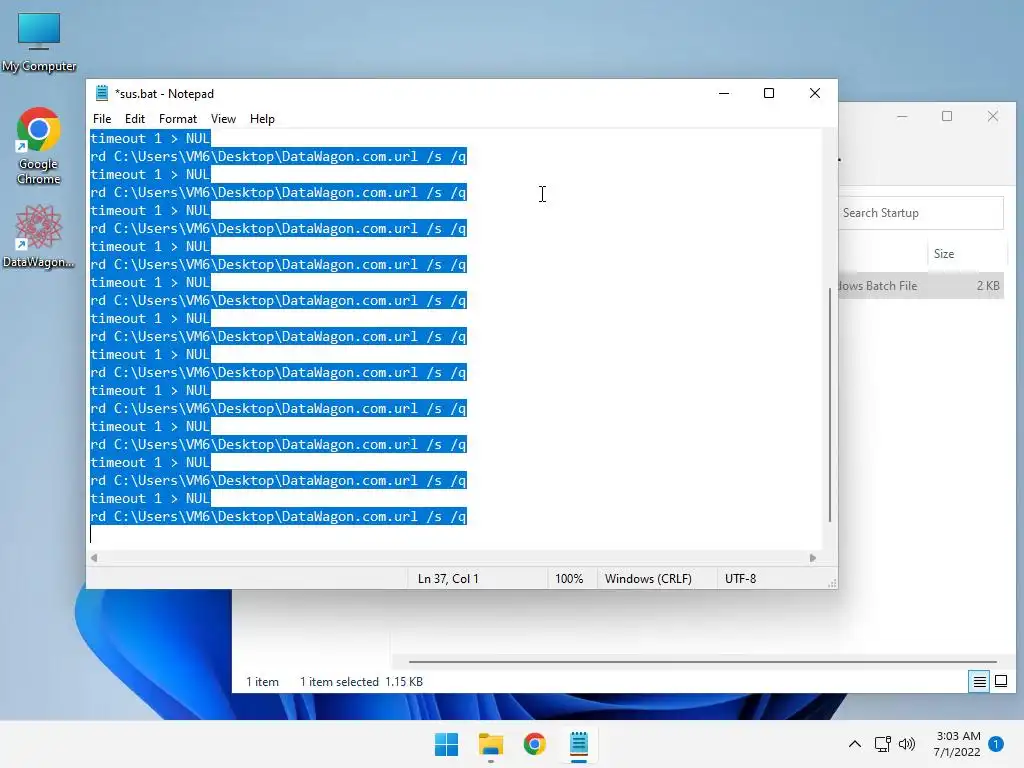Open the Windows Start button
1024x768 pixels.
tap(447, 744)
